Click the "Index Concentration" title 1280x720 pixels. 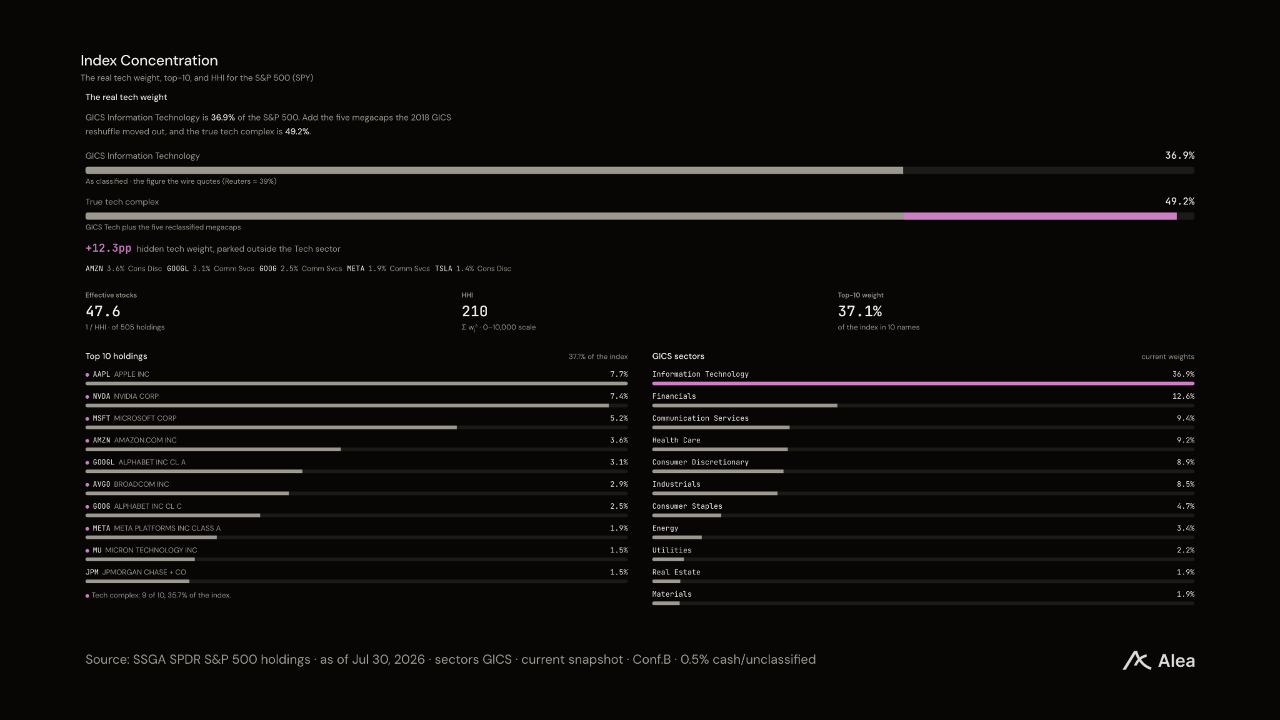149,61
